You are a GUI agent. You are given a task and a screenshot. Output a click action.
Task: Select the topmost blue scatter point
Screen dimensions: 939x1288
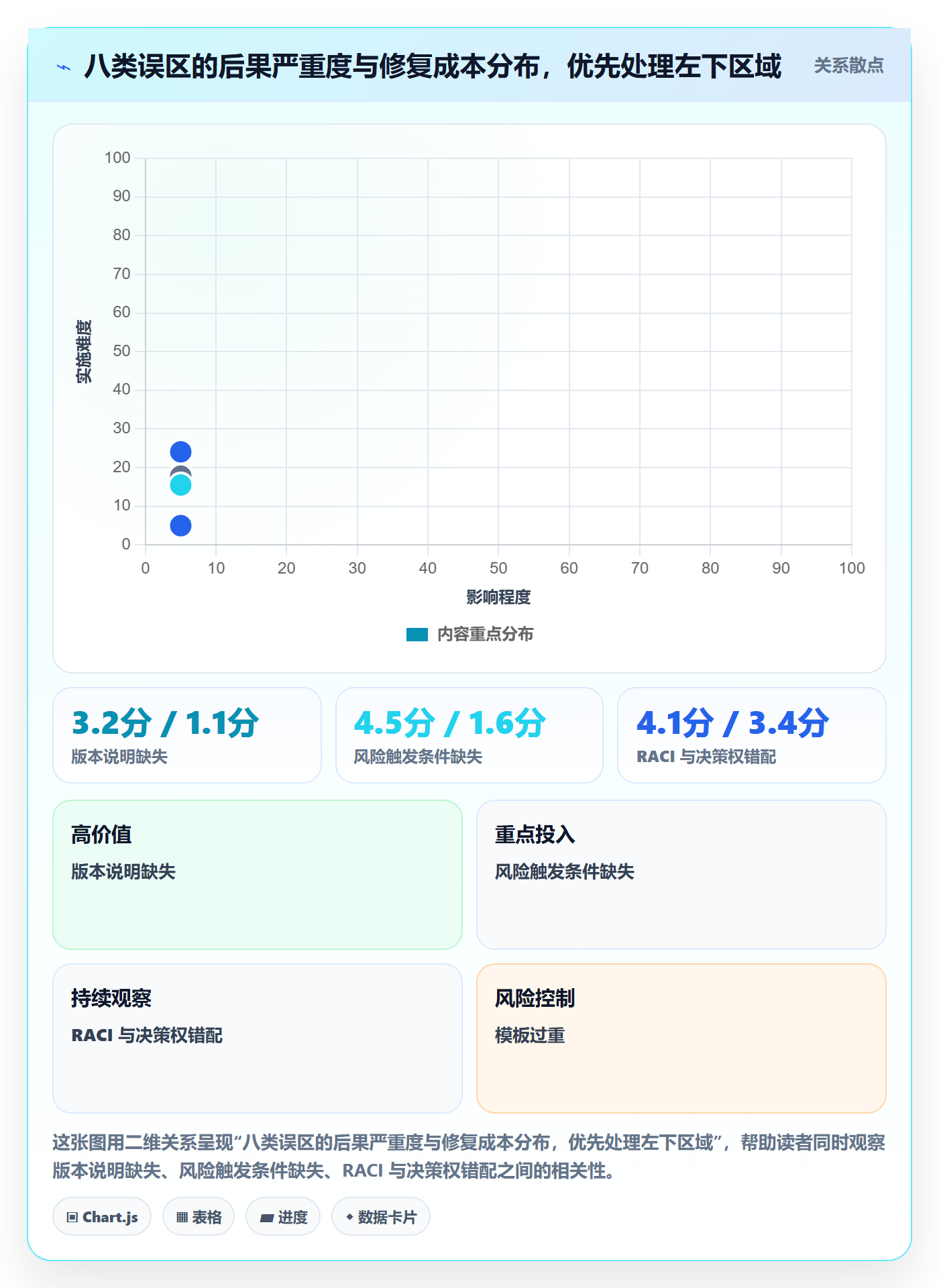tap(180, 452)
